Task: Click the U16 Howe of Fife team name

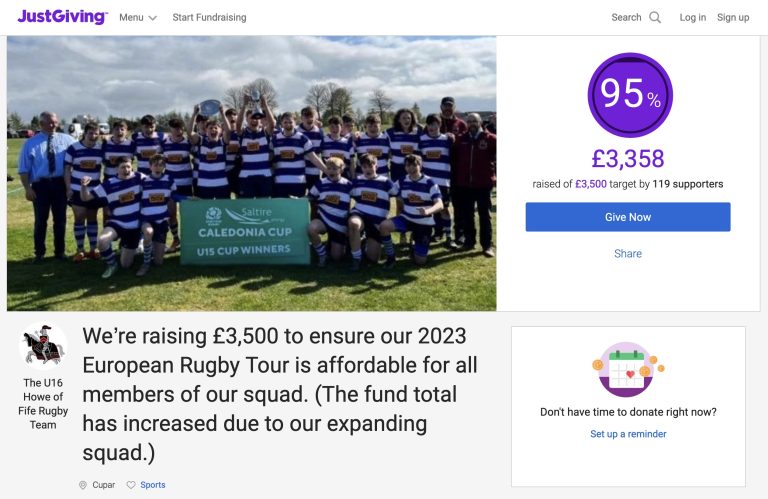Action: pyautogui.click(x=43, y=404)
